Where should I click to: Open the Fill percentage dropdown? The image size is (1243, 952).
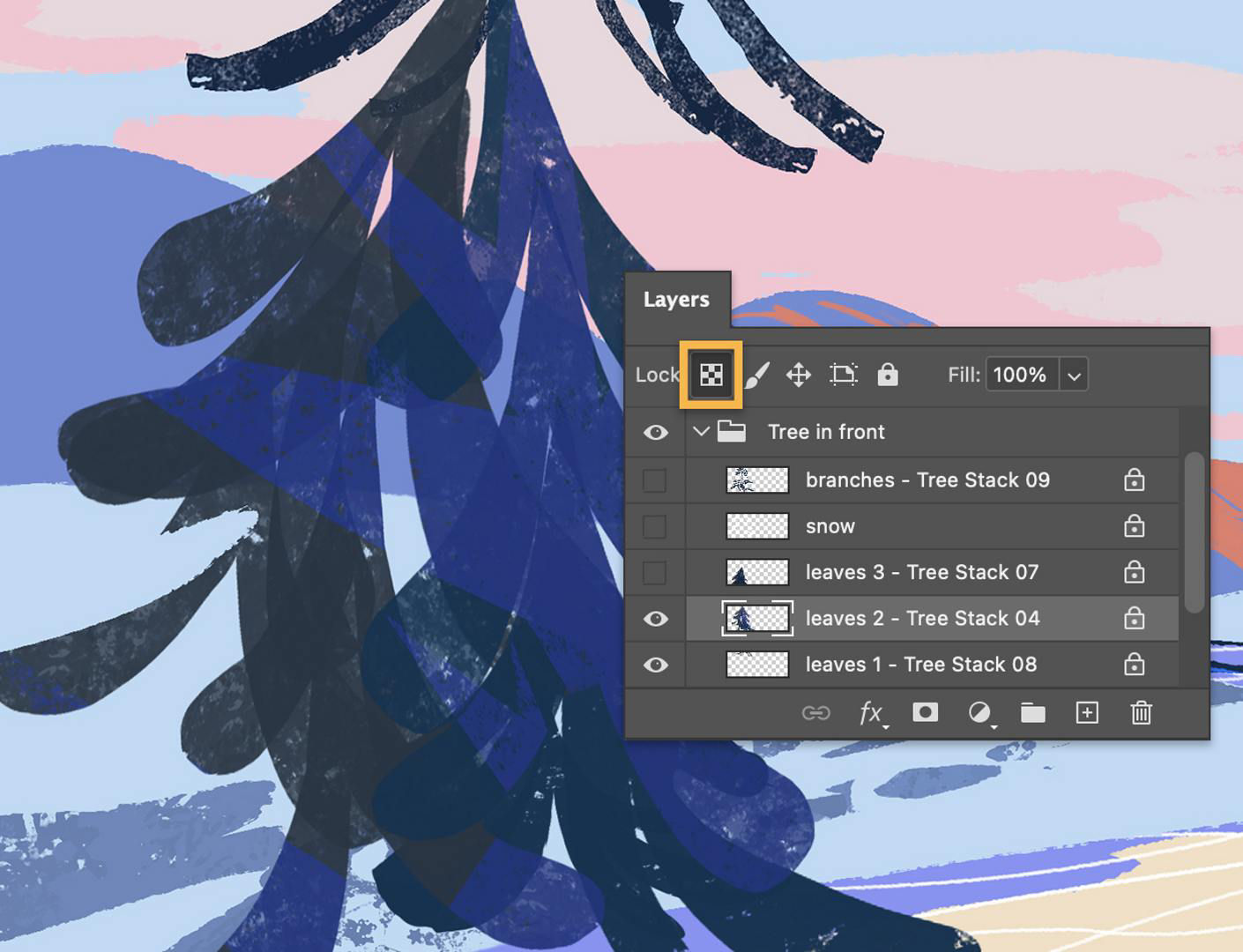tap(1074, 375)
